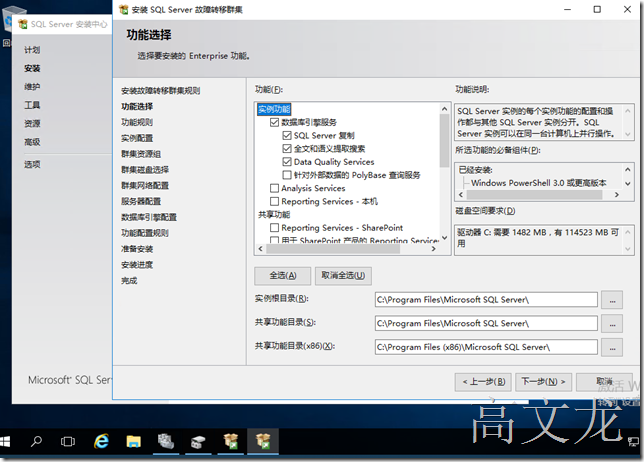
Task: Open 维护 in SQL Server 安装中心
Action: 32,87
